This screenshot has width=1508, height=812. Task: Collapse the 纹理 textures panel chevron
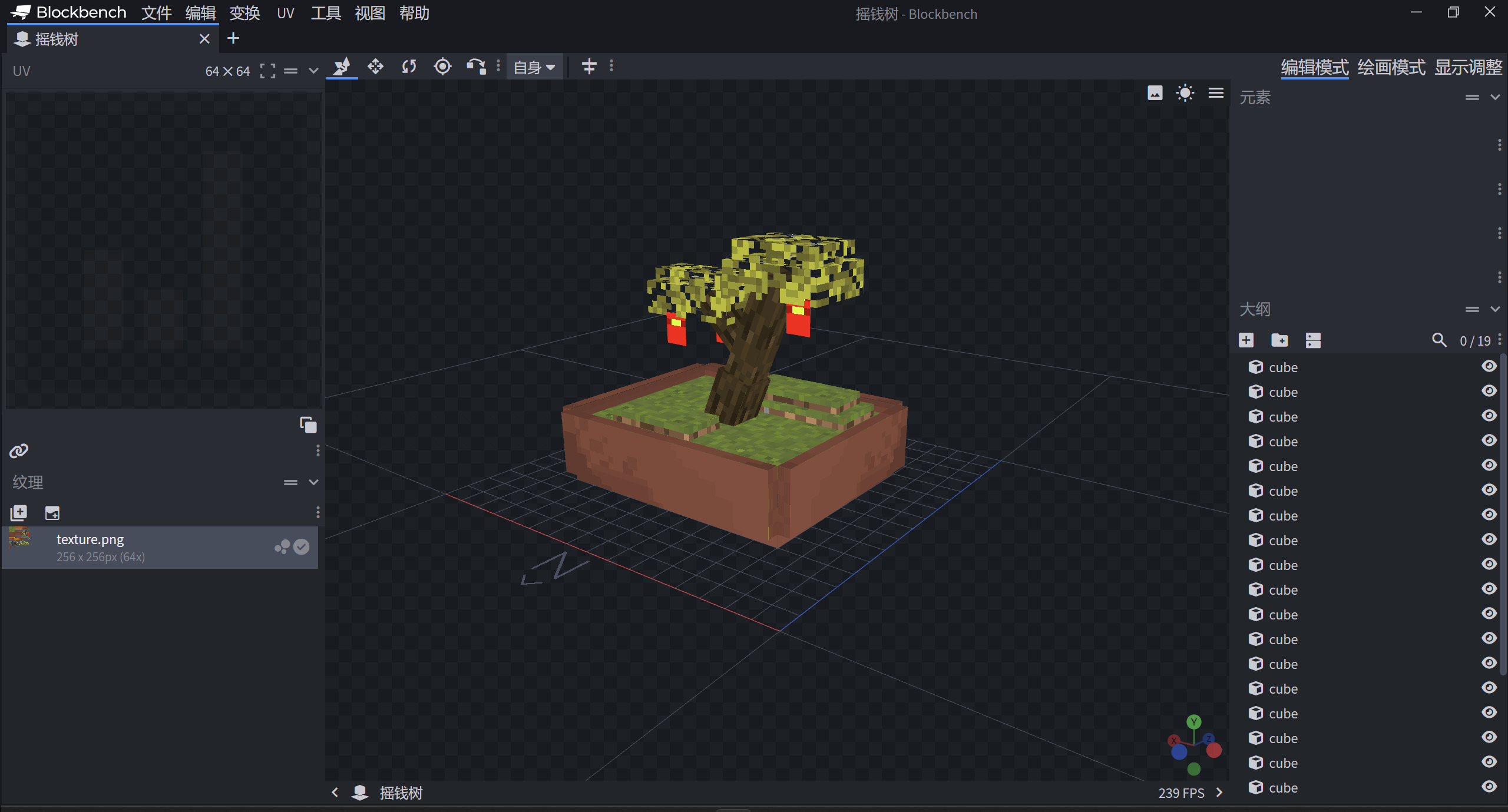click(x=313, y=482)
